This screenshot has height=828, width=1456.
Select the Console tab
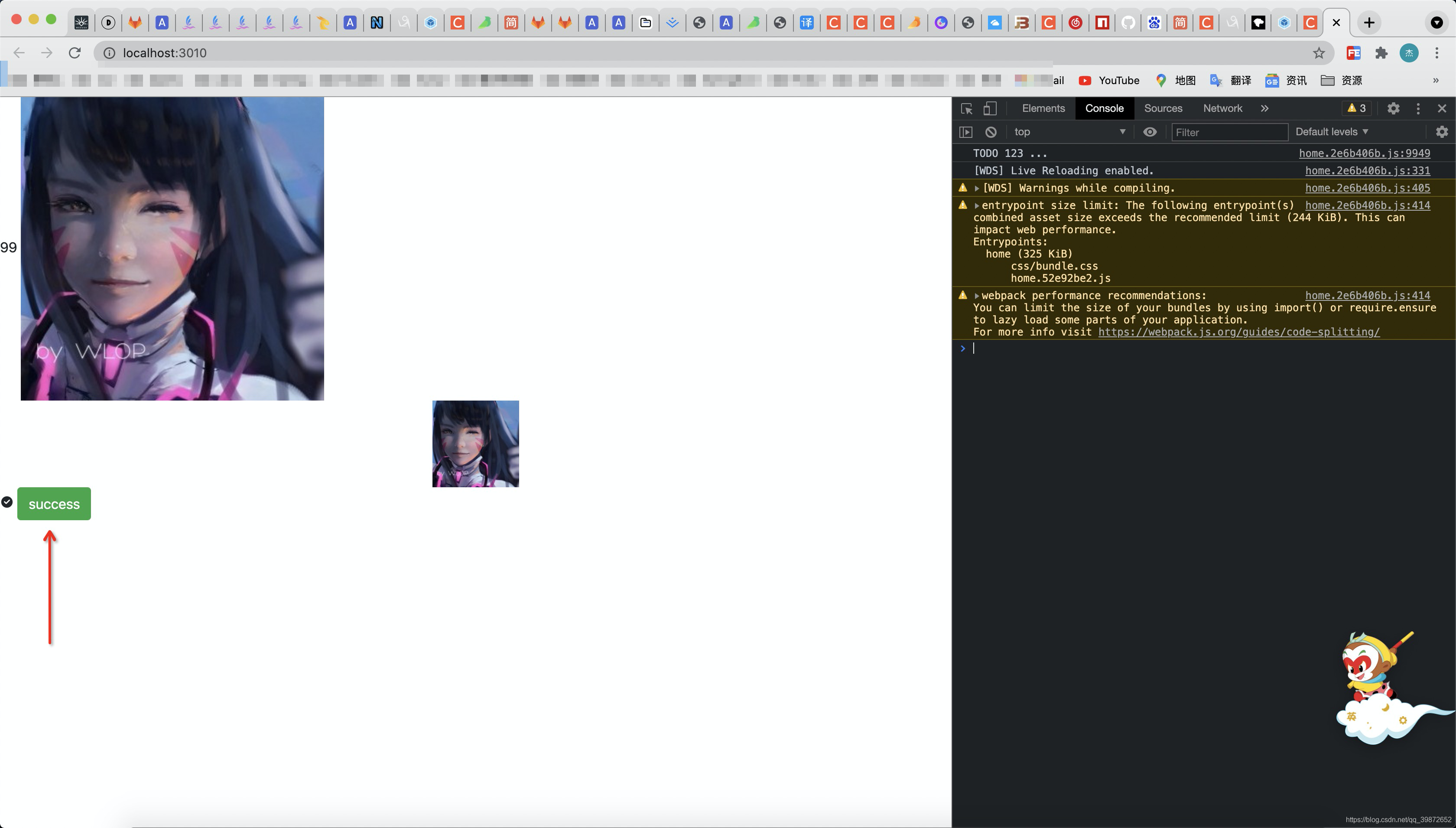pos(1104,109)
